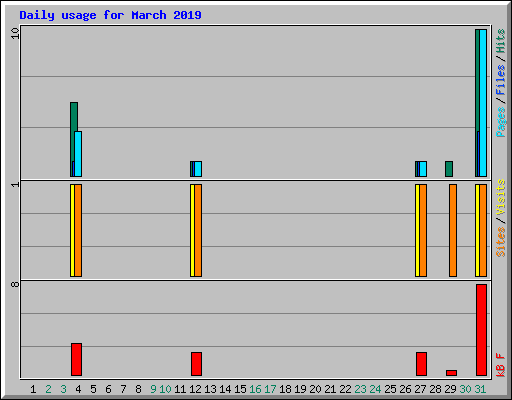Screen dimensions: 512x400
Task: Click the cyan 'Pages' legend label
Action: tap(500, 122)
